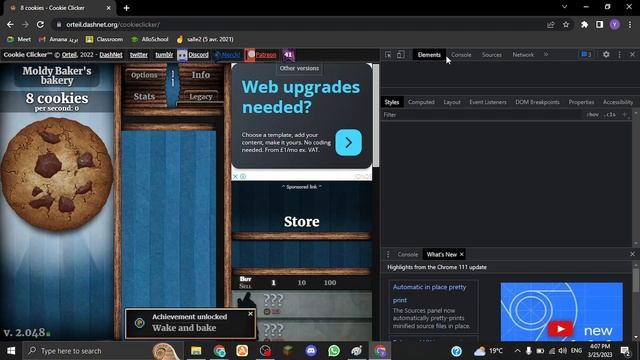Open File Explorer from taskbar
This screenshot has height=360, width=640.
(196, 351)
